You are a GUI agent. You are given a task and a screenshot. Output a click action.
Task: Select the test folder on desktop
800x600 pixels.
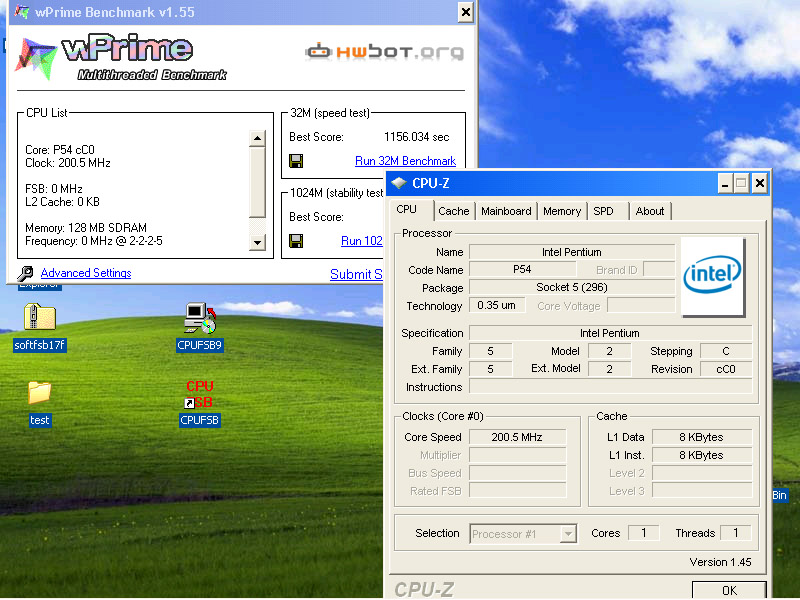pyautogui.click(x=39, y=393)
